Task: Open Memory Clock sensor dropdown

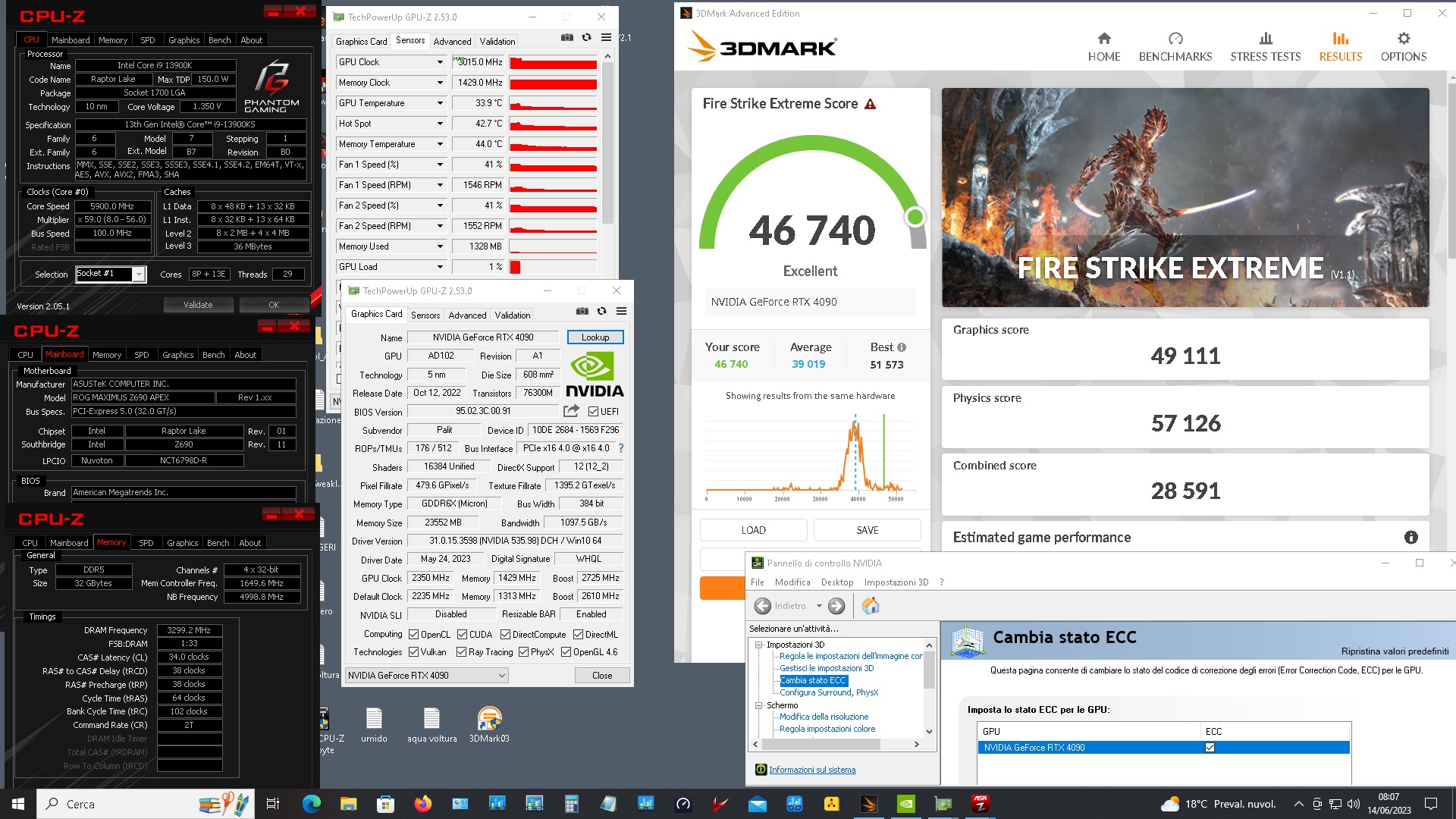Action: click(x=439, y=83)
